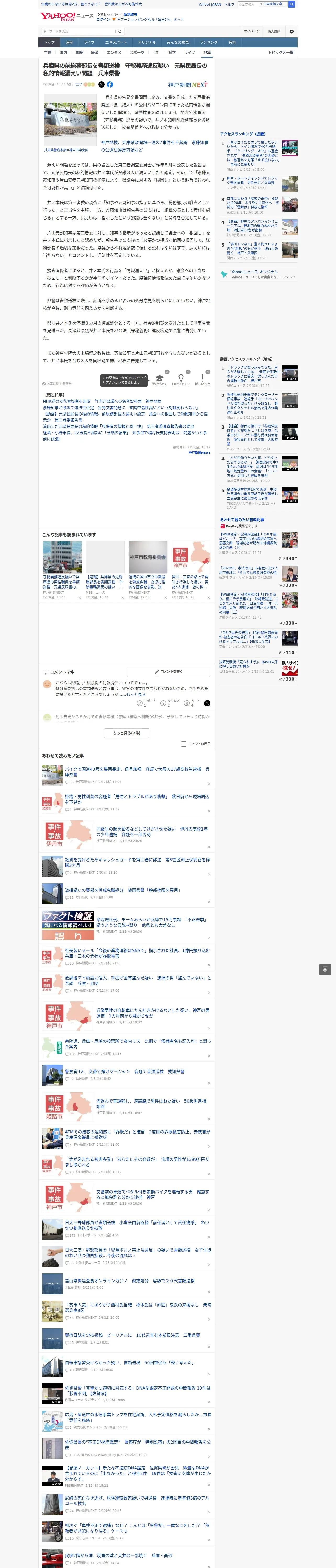The width and height of the screenshot is (336, 1568).
Task: Click うーん face reaction on comment
Action: (187, 703)
